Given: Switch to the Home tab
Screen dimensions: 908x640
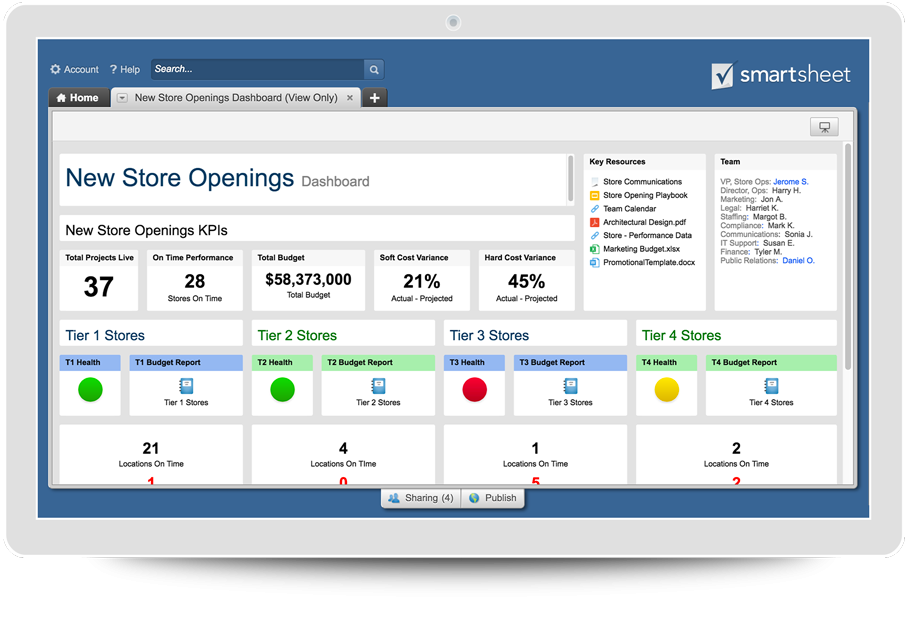Looking at the screenshot, I should coord(77,98).
